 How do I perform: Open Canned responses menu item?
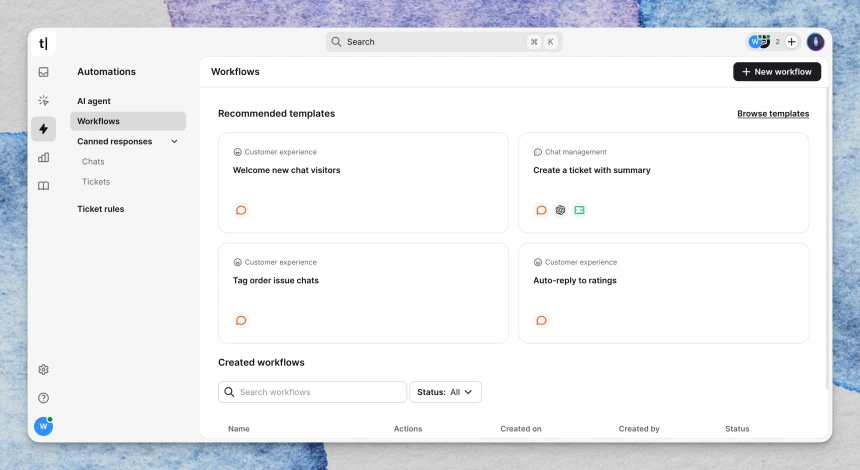coord(115,141)
